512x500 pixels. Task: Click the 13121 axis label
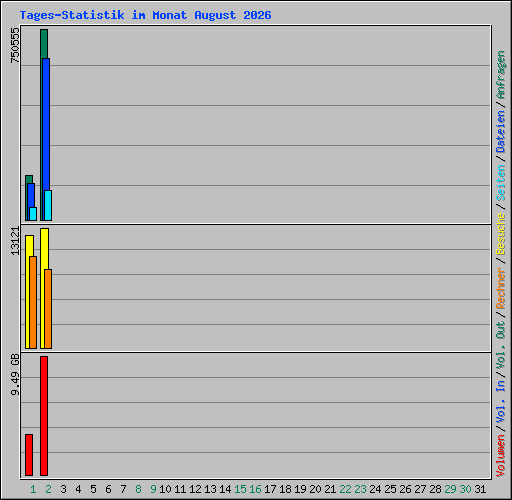(15, 241)
